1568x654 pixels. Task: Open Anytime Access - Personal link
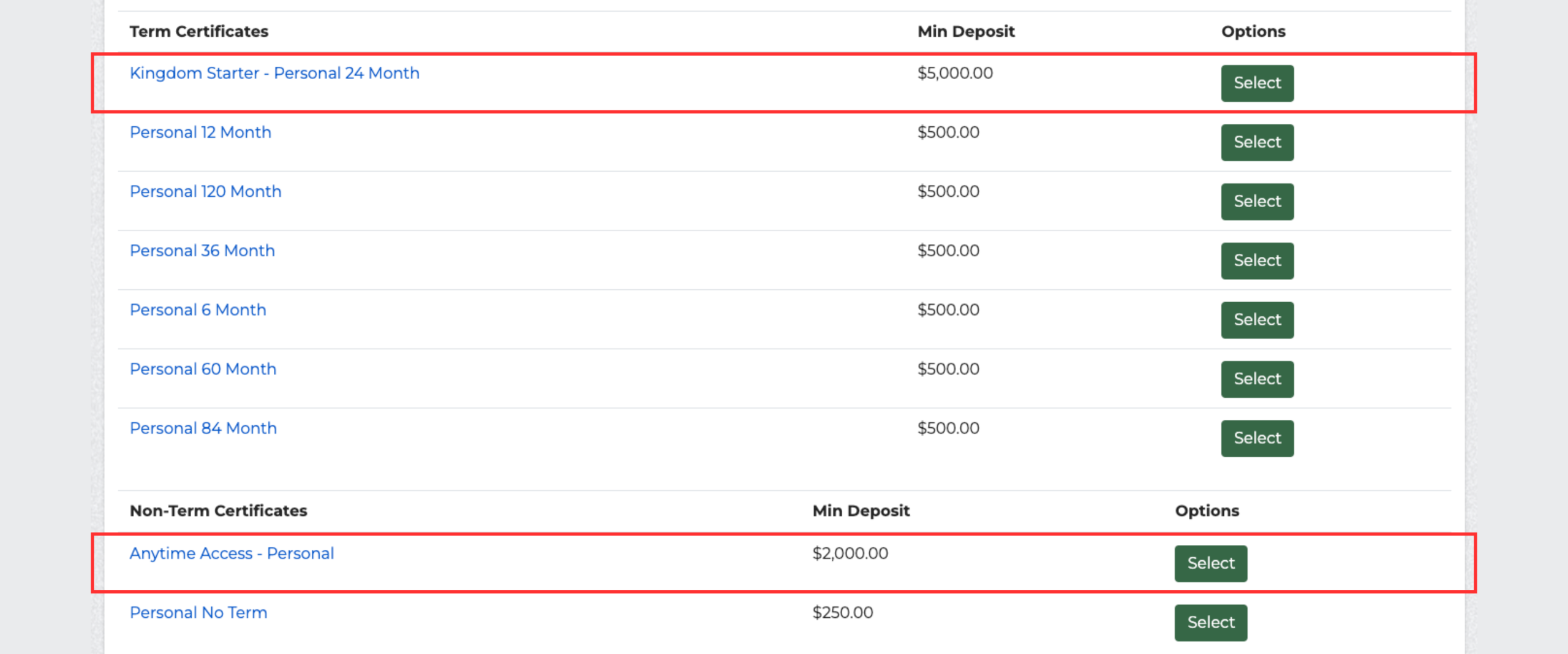(232, 553)
